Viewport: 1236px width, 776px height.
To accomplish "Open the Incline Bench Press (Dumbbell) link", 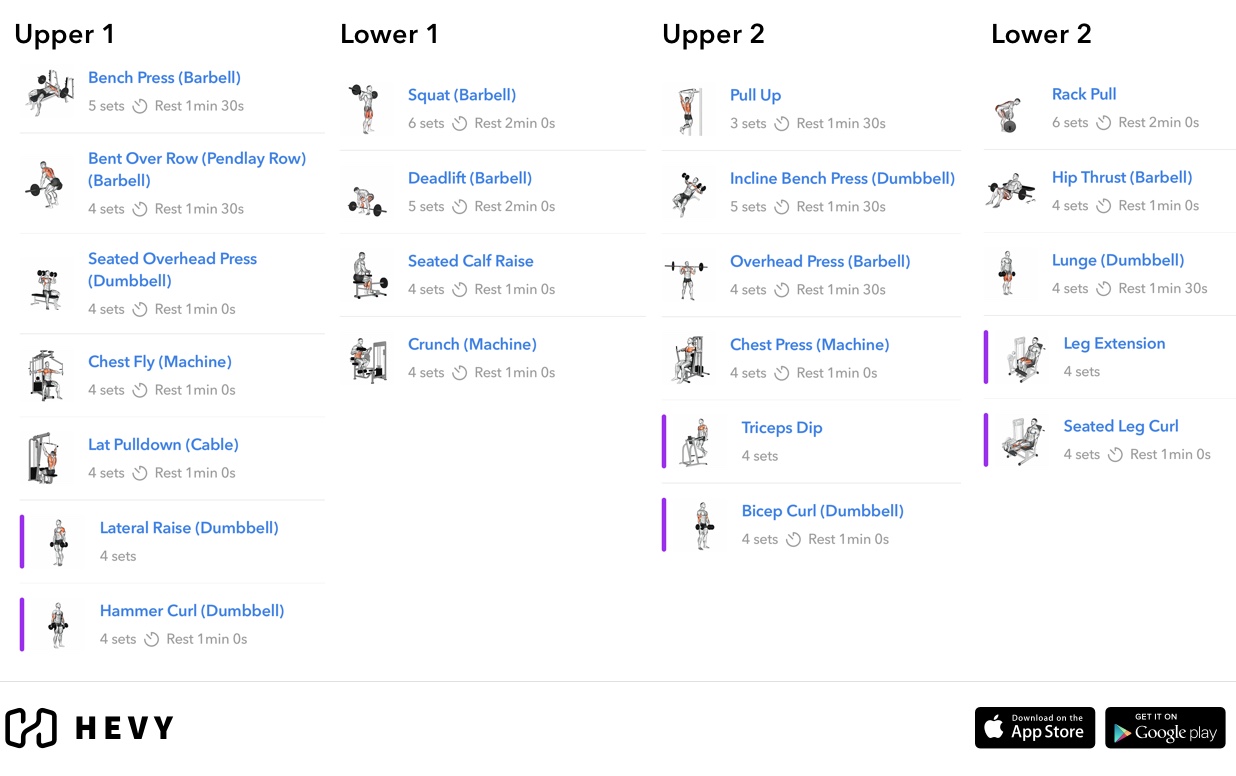I will click(842, 178).
